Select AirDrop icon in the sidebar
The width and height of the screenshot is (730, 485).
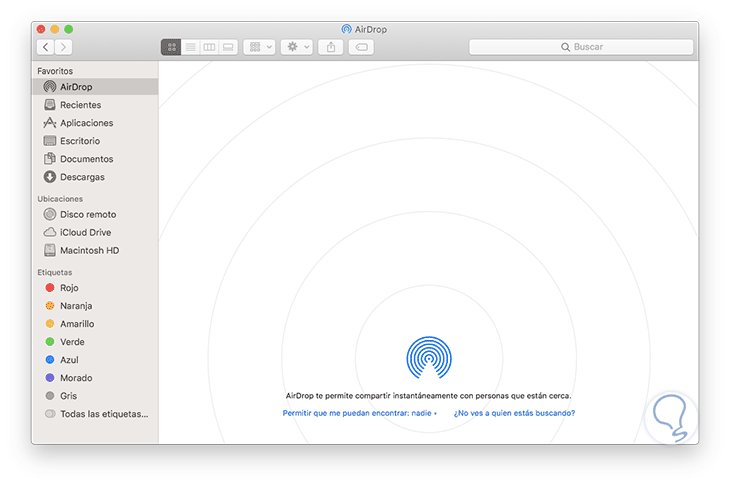point(49,87)
